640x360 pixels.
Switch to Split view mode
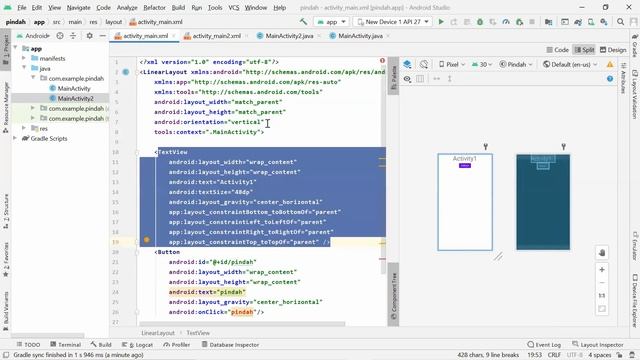[x=584, y=50]
